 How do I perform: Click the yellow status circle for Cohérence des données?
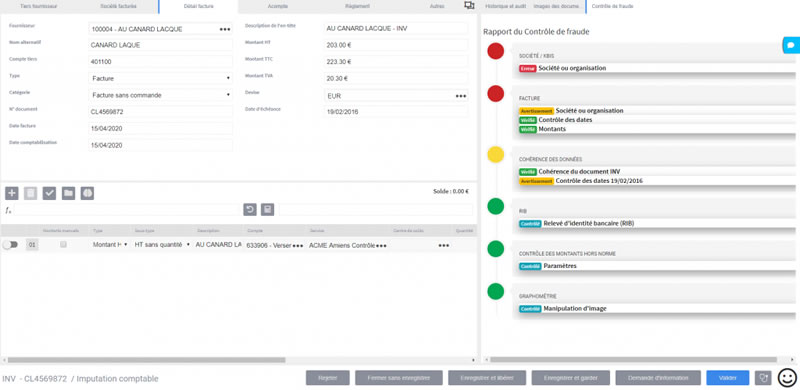pos(495,155)
